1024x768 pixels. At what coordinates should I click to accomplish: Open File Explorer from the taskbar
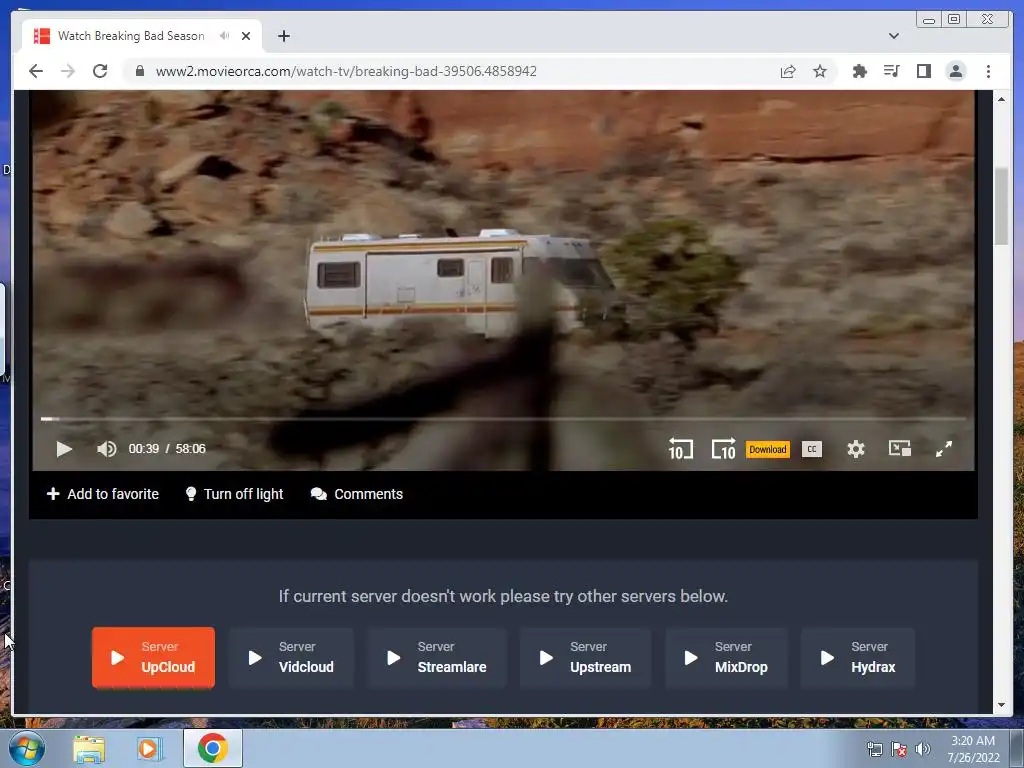[89, 748]
